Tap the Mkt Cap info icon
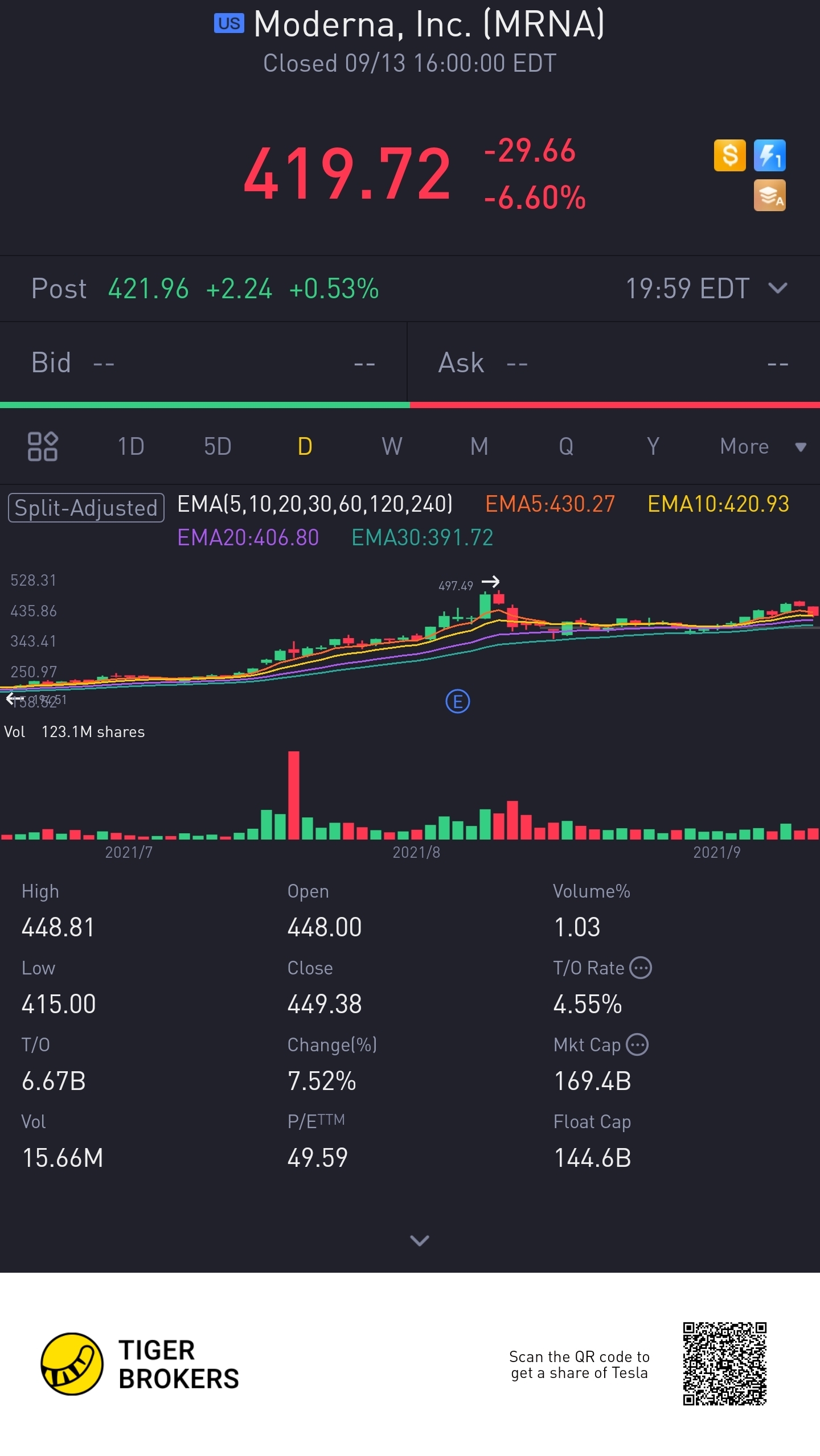 click(637, 1044)
